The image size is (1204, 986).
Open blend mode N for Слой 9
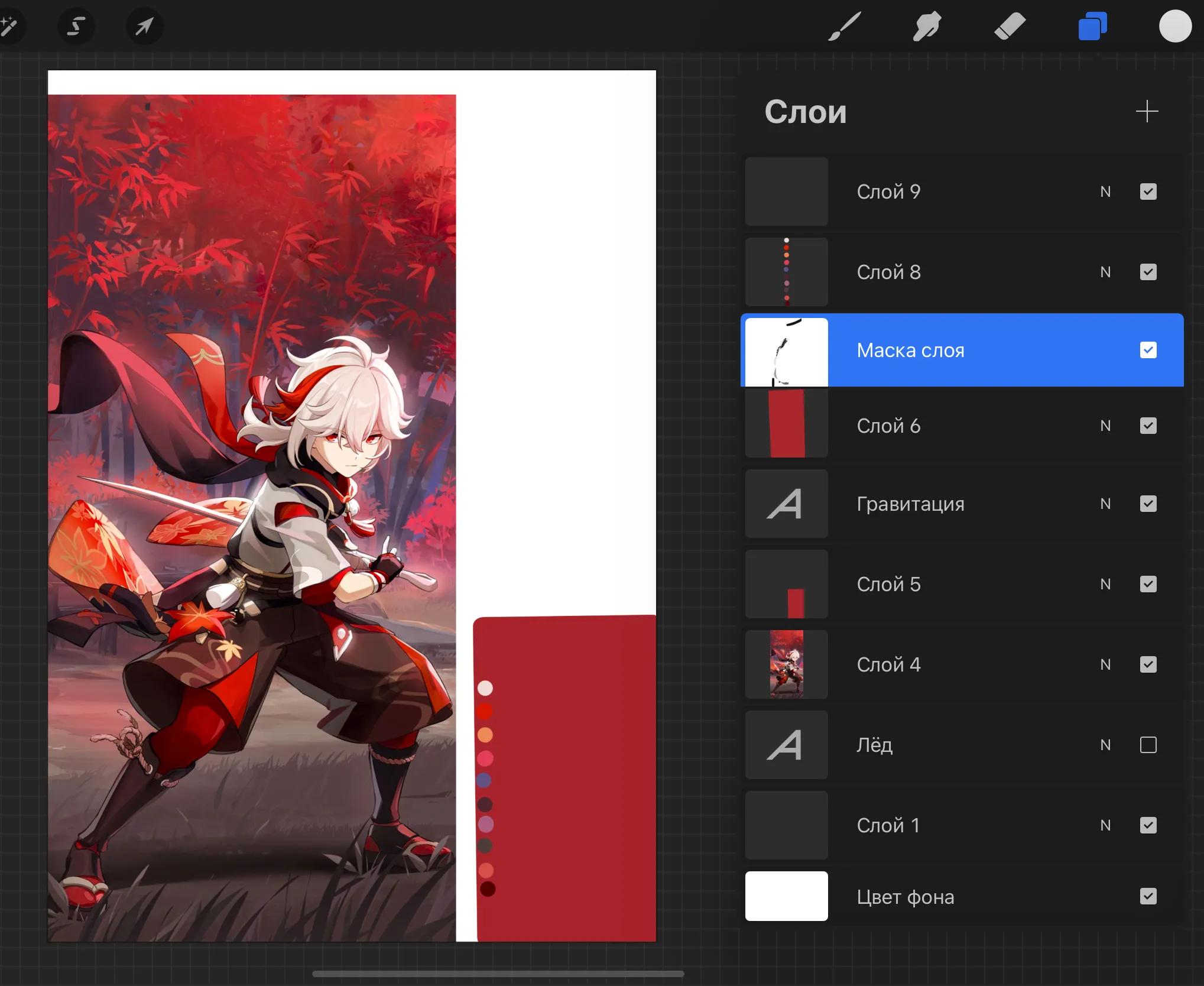point(1105,192)
